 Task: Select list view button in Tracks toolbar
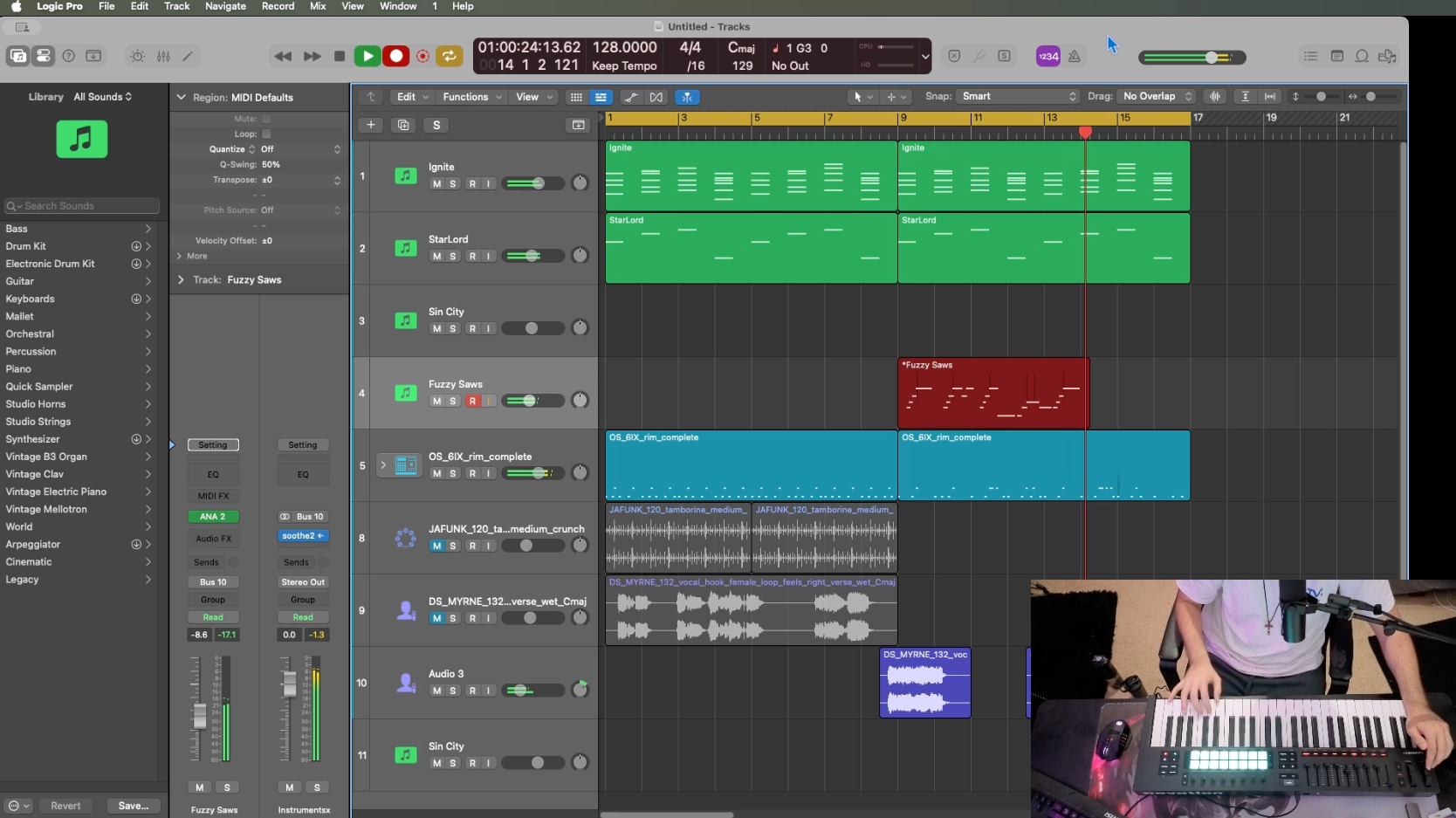(x=601, y=97)
